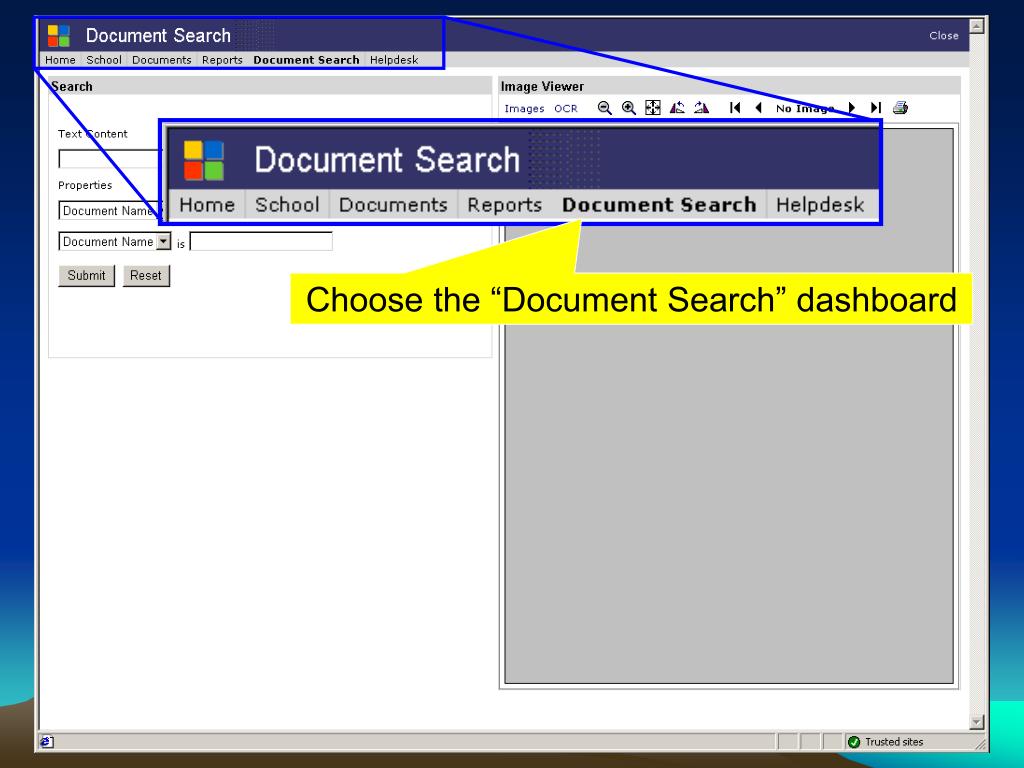This screenshot has width=1024, height=768.
Task: Print the image using the printer icon
Action: (x=901, y=108)
